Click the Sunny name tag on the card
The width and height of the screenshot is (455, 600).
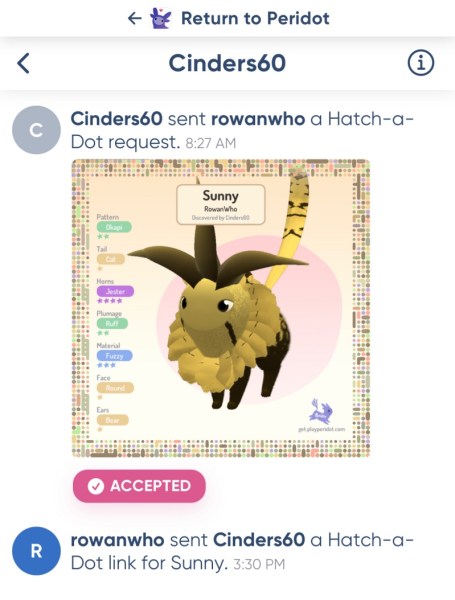click(x=220, y=204)
